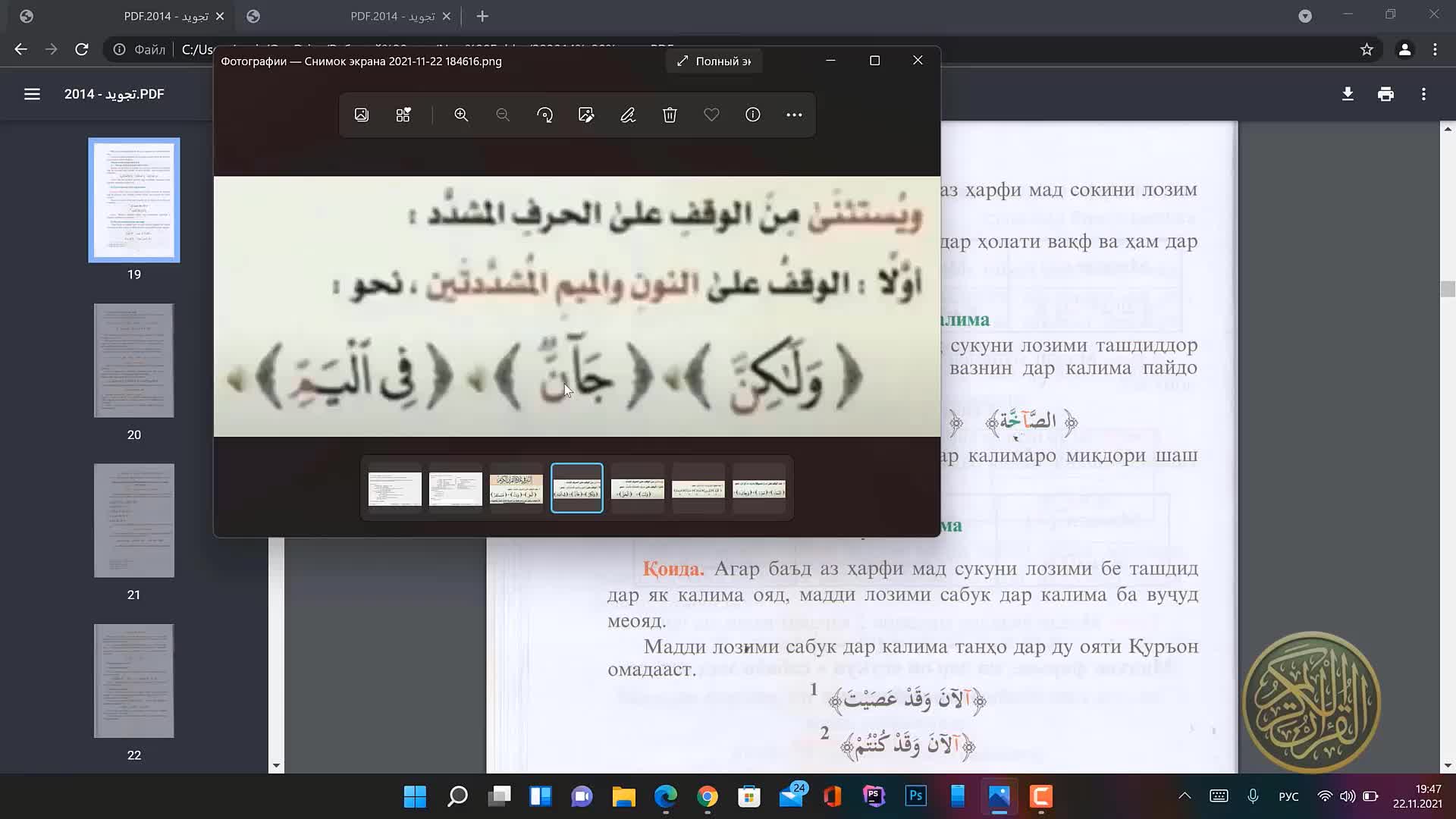Go back in browser history
This screenshot has height=819, width=1456.
[20, 49]
